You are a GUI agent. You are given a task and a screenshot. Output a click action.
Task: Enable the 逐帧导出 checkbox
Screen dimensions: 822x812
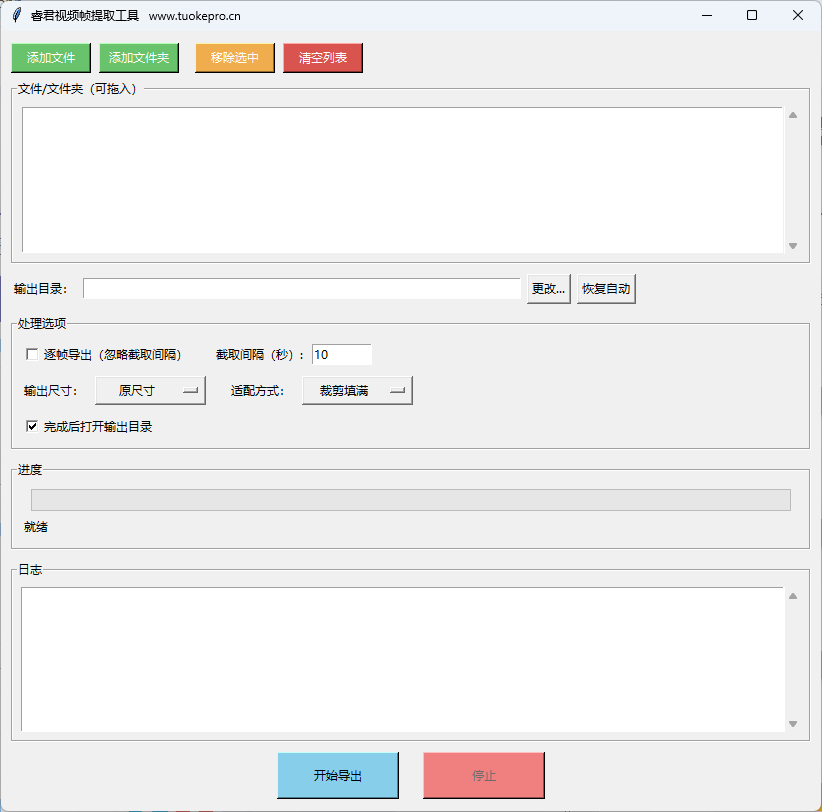pyautogui.click(x=32, y=354)
